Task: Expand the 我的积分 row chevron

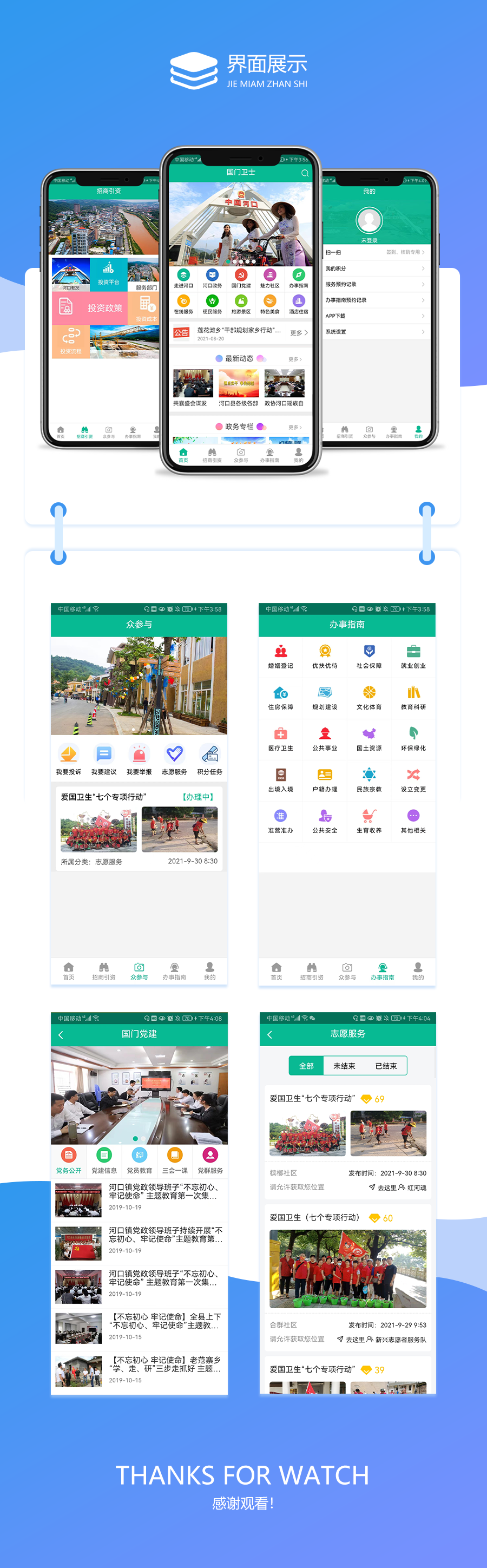Action: 423,268
